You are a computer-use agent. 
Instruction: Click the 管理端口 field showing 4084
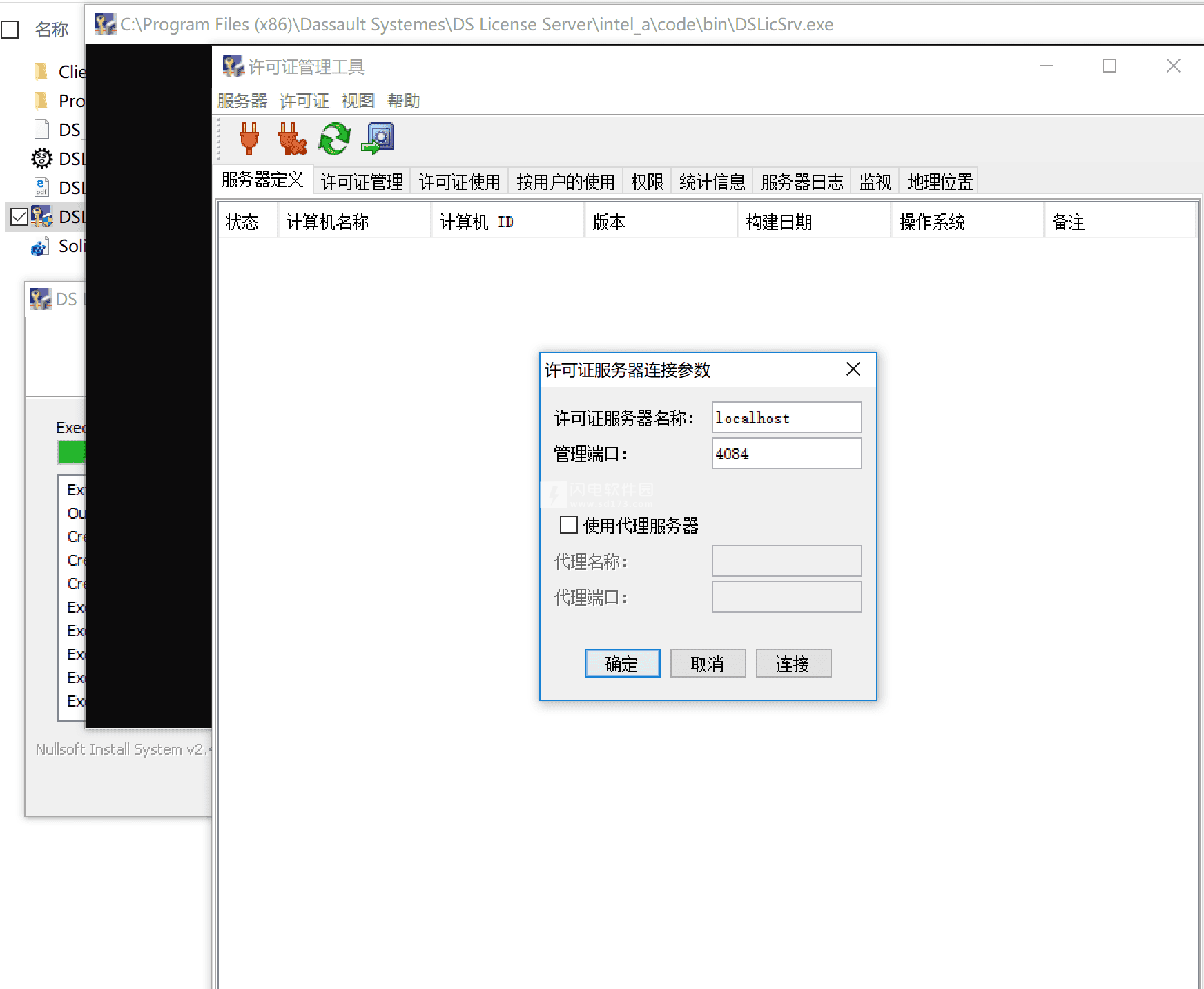[786, 453]
